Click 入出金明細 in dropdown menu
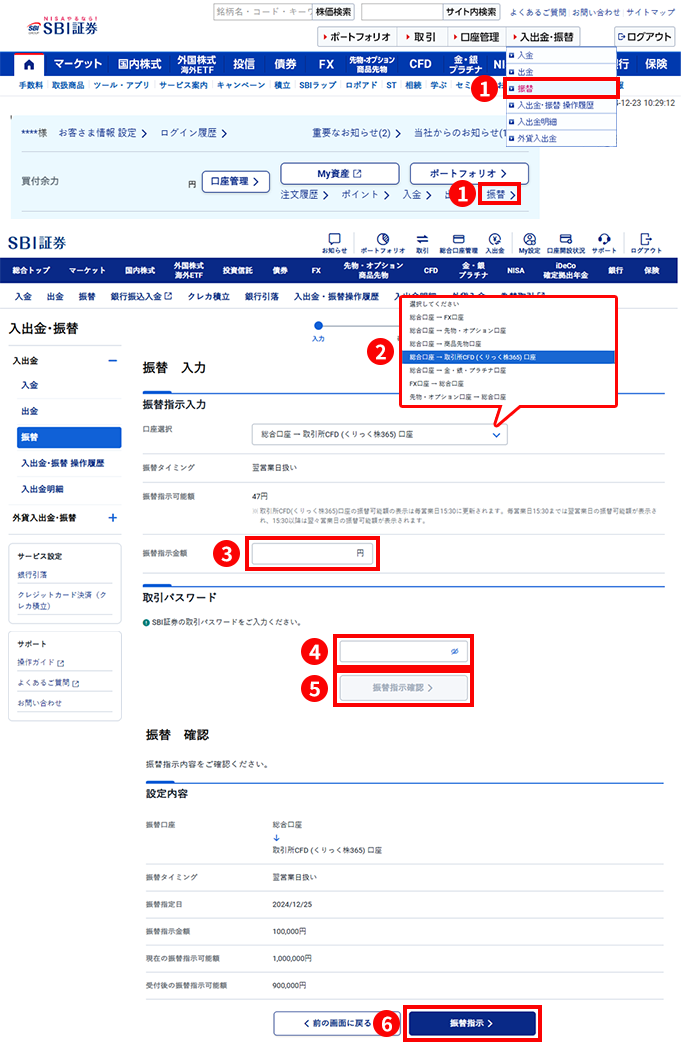This screenshot has width=681, height=1052. pyautogui.click(x=561, y=122)
